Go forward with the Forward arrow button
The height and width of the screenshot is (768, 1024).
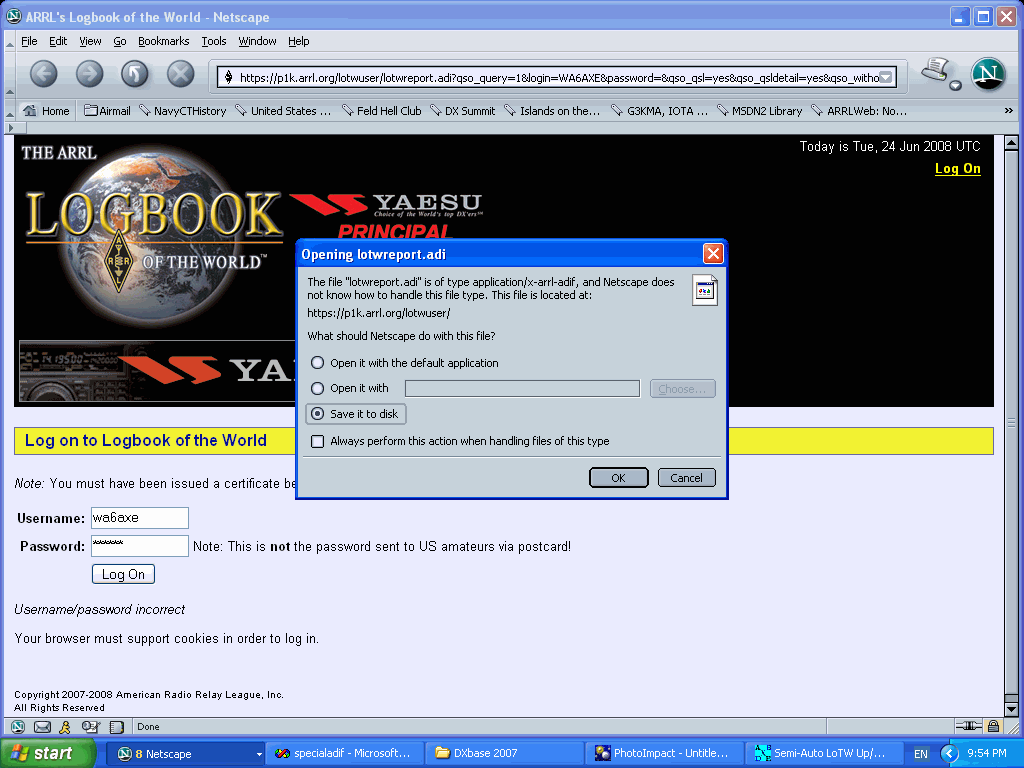click(89, 74)
